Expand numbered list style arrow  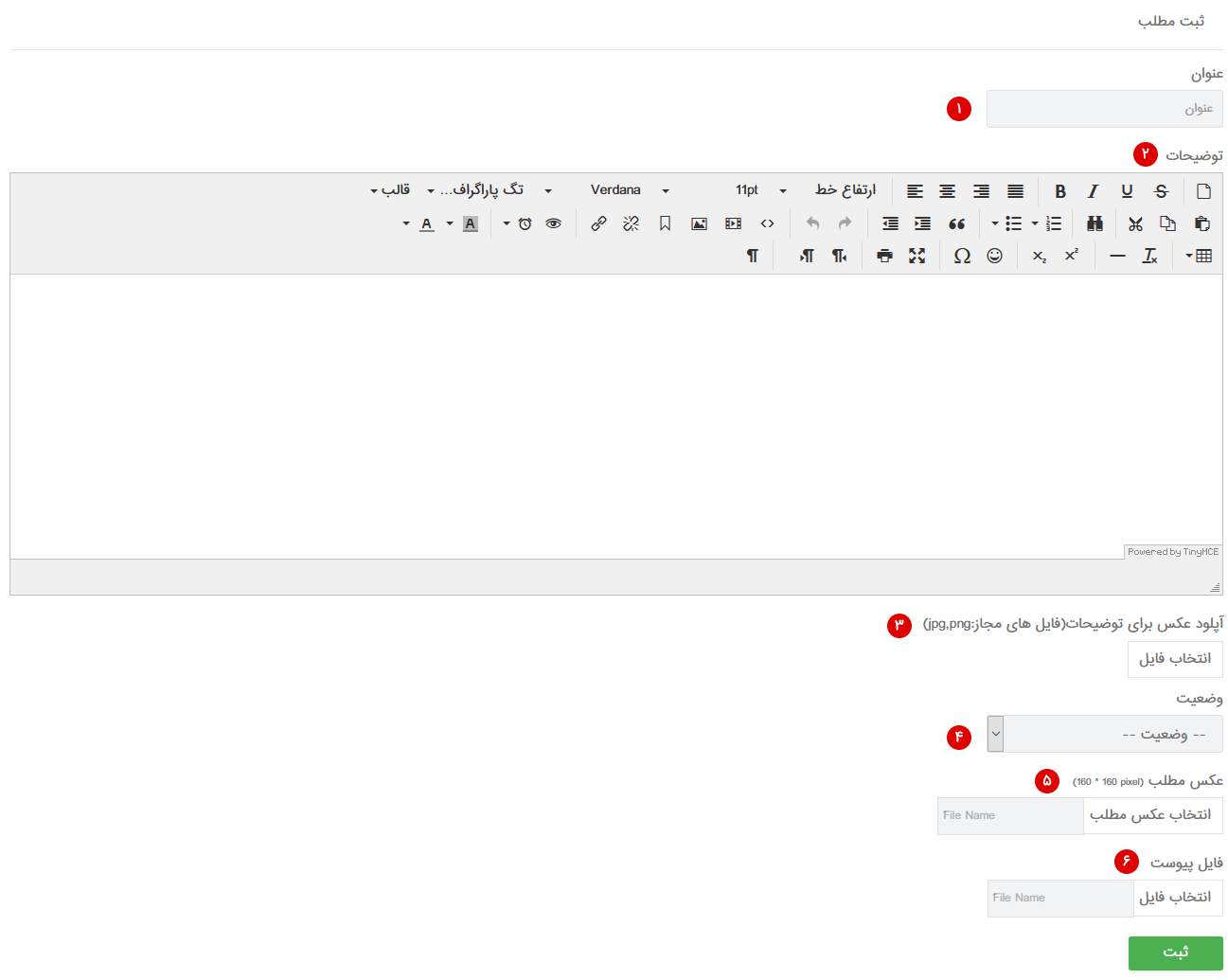[x=1035, y=223]
